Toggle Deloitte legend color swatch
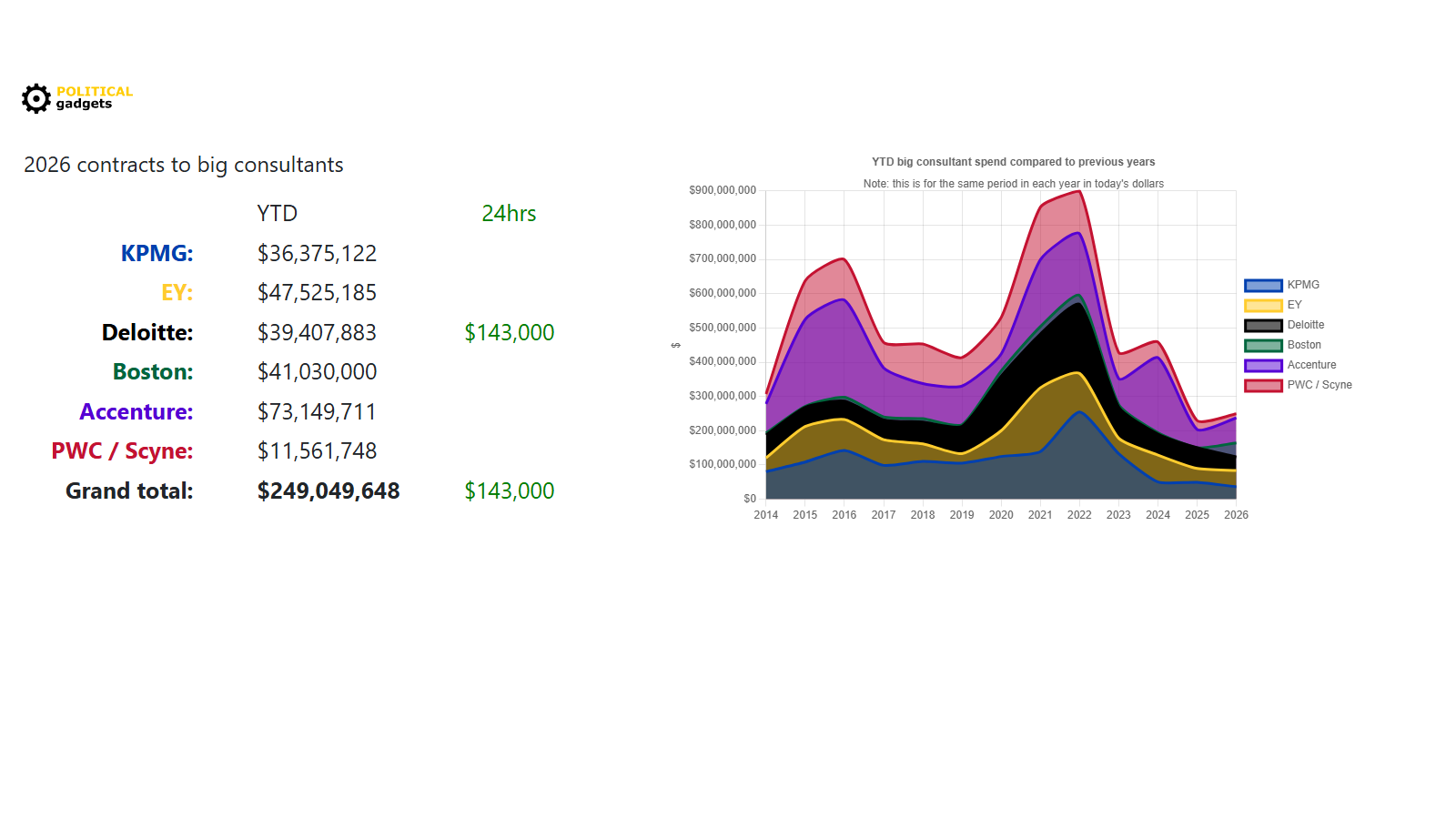 click(x=1263, y=326)
